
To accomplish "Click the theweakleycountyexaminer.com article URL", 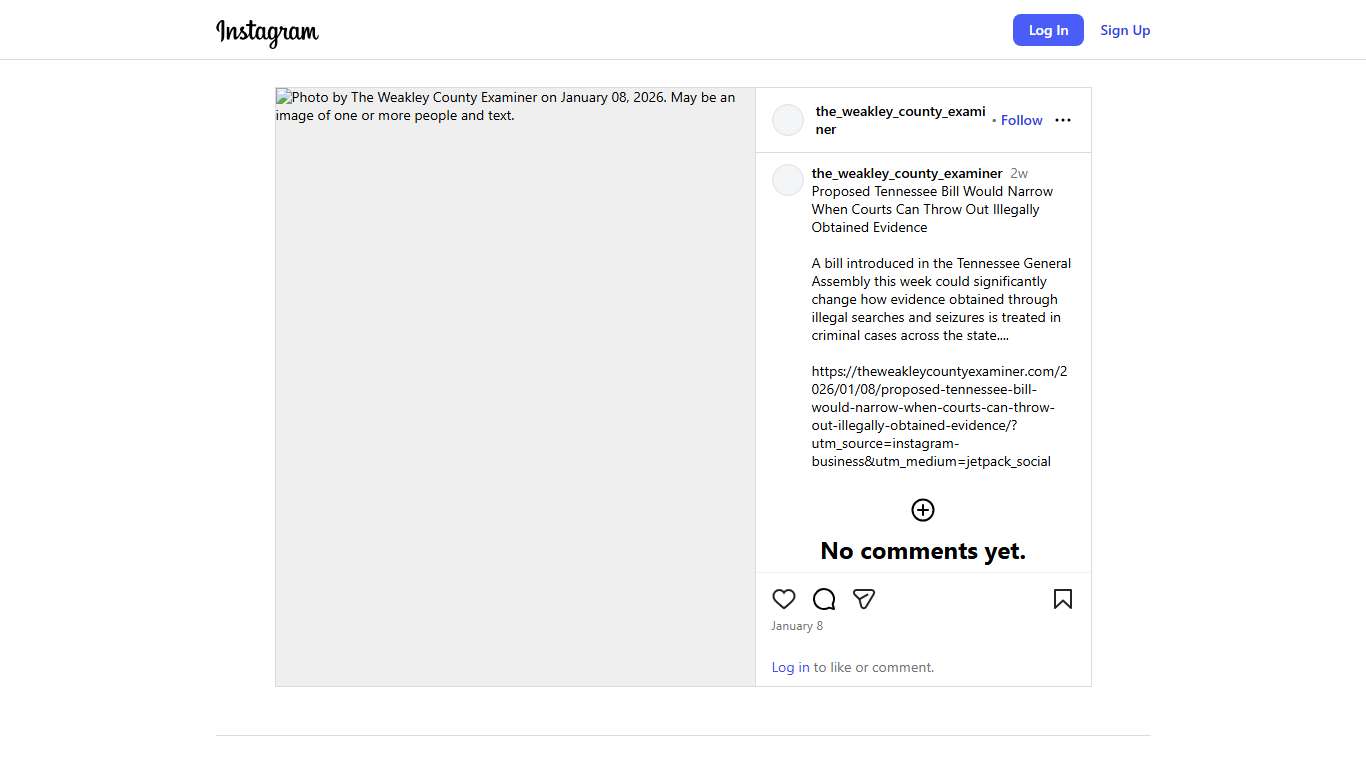I will click(938, 416).
